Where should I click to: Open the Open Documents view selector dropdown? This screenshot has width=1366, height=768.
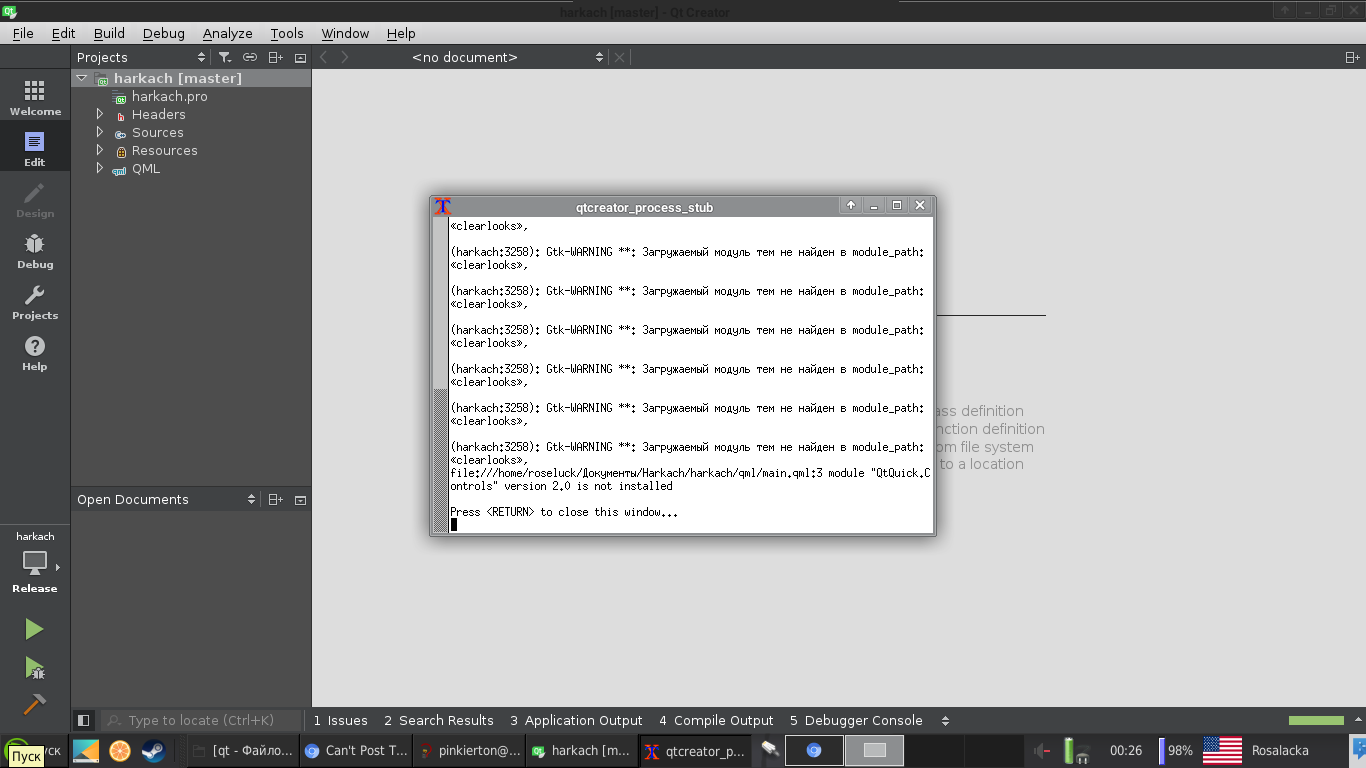166,500
